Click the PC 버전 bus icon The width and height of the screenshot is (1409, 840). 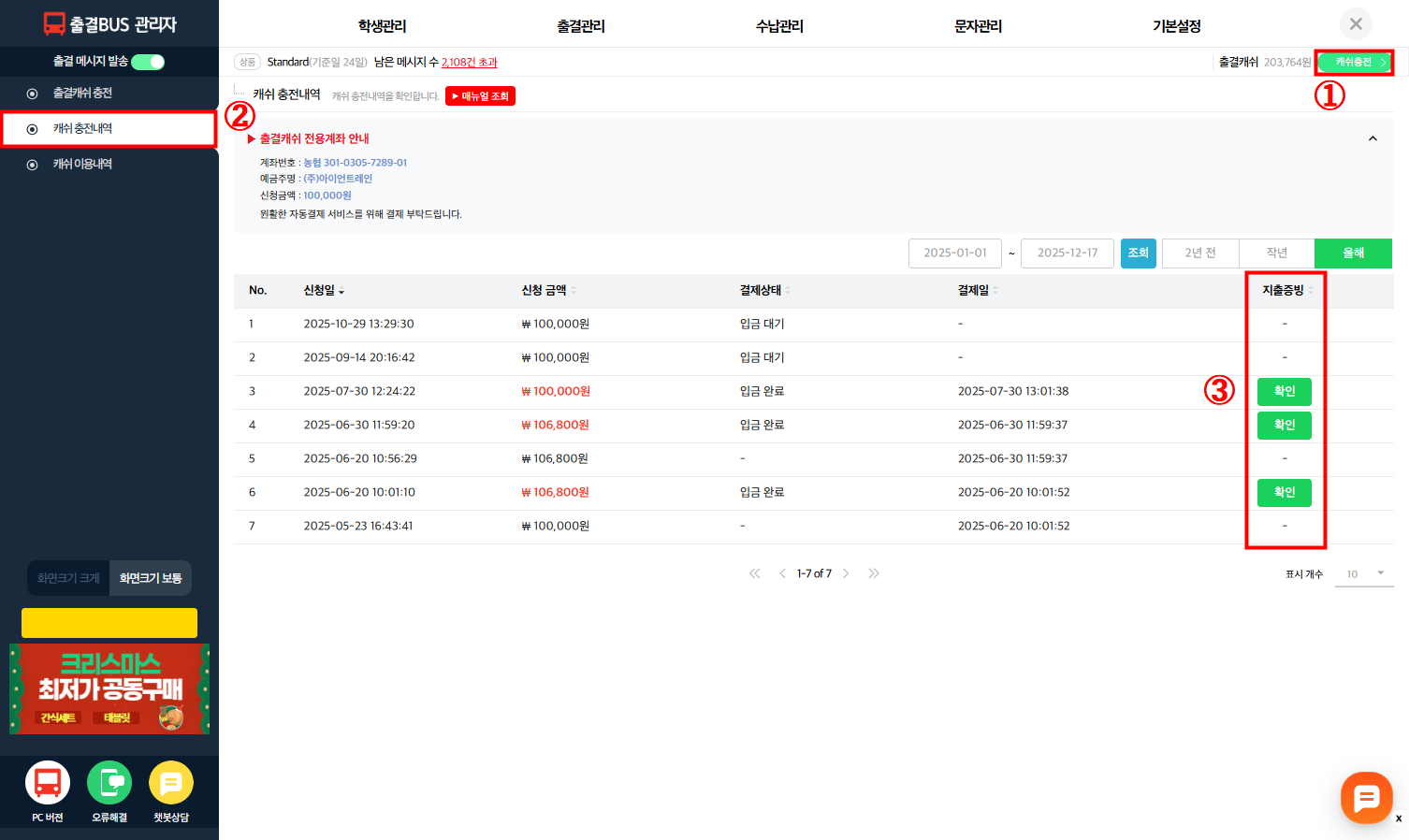48,783
